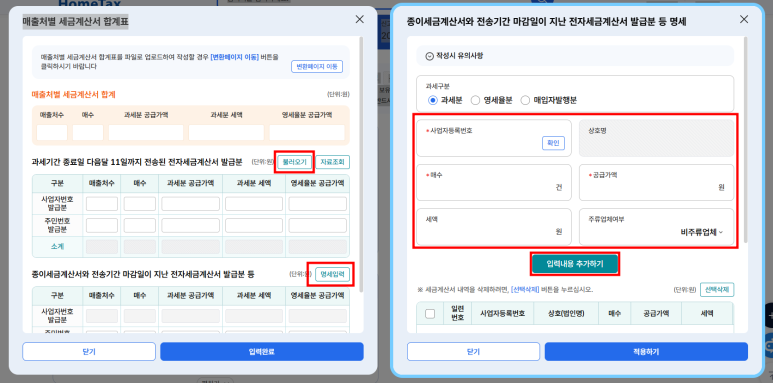Click the 영세율분 공급가액 total field in the 합계 section
Image resolution: width=773 pixels, height=383 pixels.
pos(307,133)
